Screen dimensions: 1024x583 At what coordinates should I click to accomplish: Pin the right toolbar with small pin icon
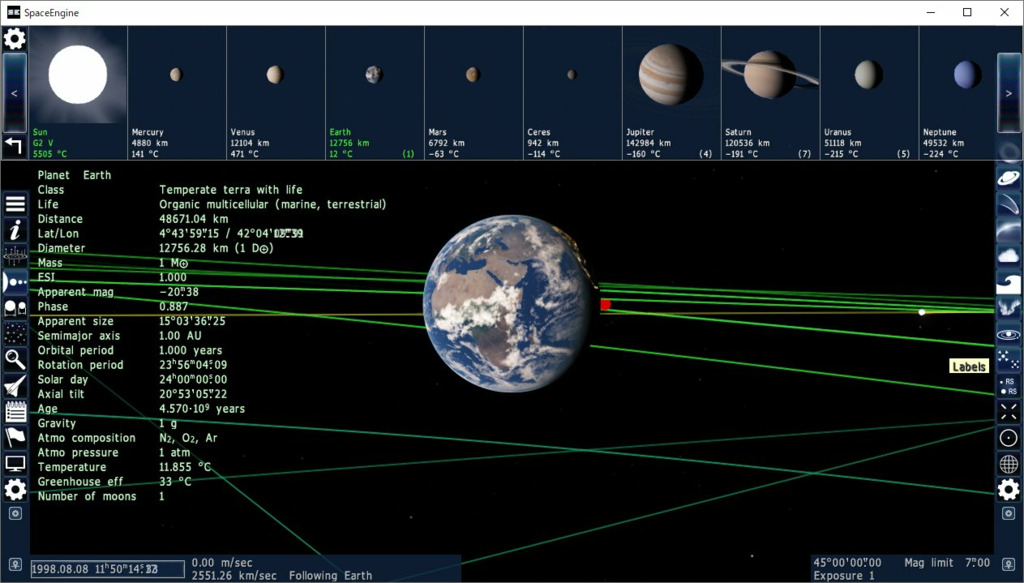pyautogui.click(x=1008, y=514)
